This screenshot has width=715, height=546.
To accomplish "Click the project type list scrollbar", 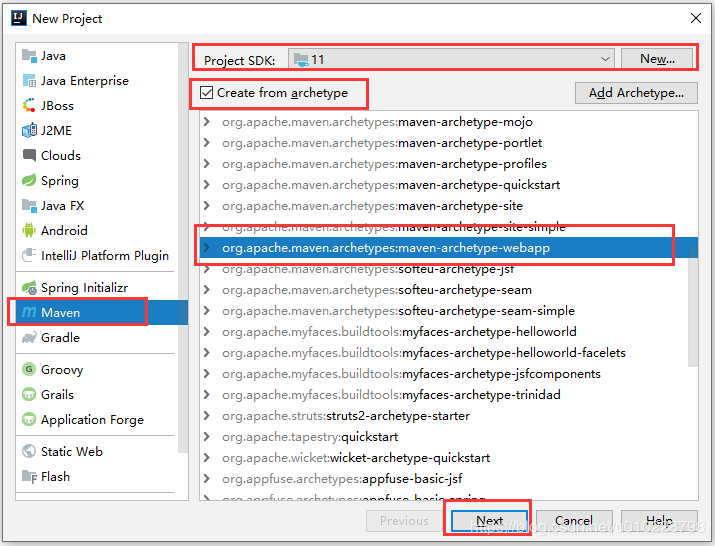I will [183, 248].
